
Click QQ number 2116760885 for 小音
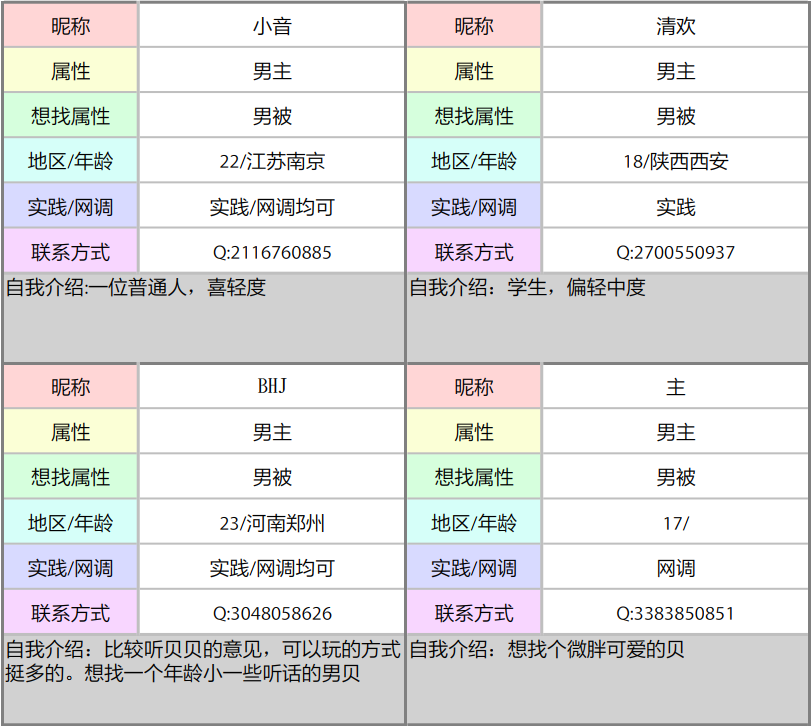click(270, 251)
